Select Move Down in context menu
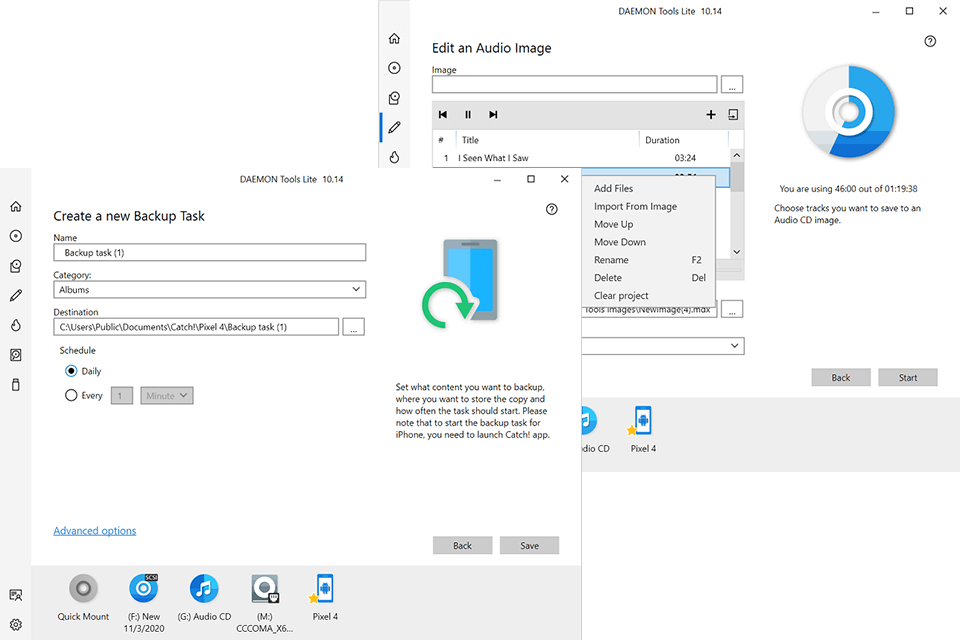 pyautogui.click(x=648, y=242)
